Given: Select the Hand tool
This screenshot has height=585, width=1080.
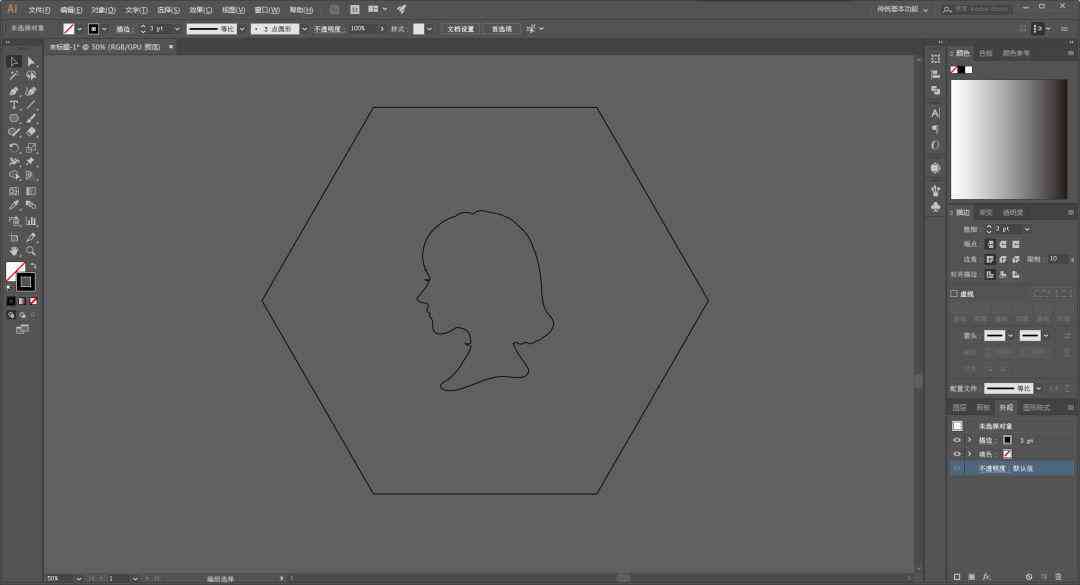Looking at the screenshot, I should point(14,252).
